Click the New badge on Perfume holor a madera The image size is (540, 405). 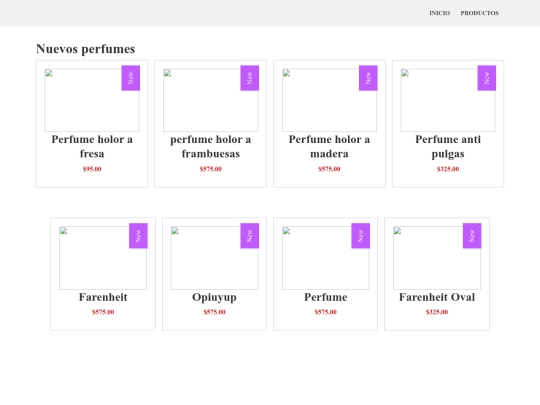[368, 78]
